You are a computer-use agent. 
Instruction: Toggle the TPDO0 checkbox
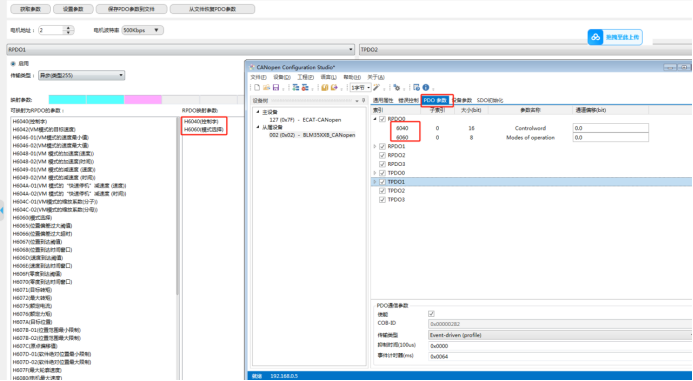pos(383,173)
